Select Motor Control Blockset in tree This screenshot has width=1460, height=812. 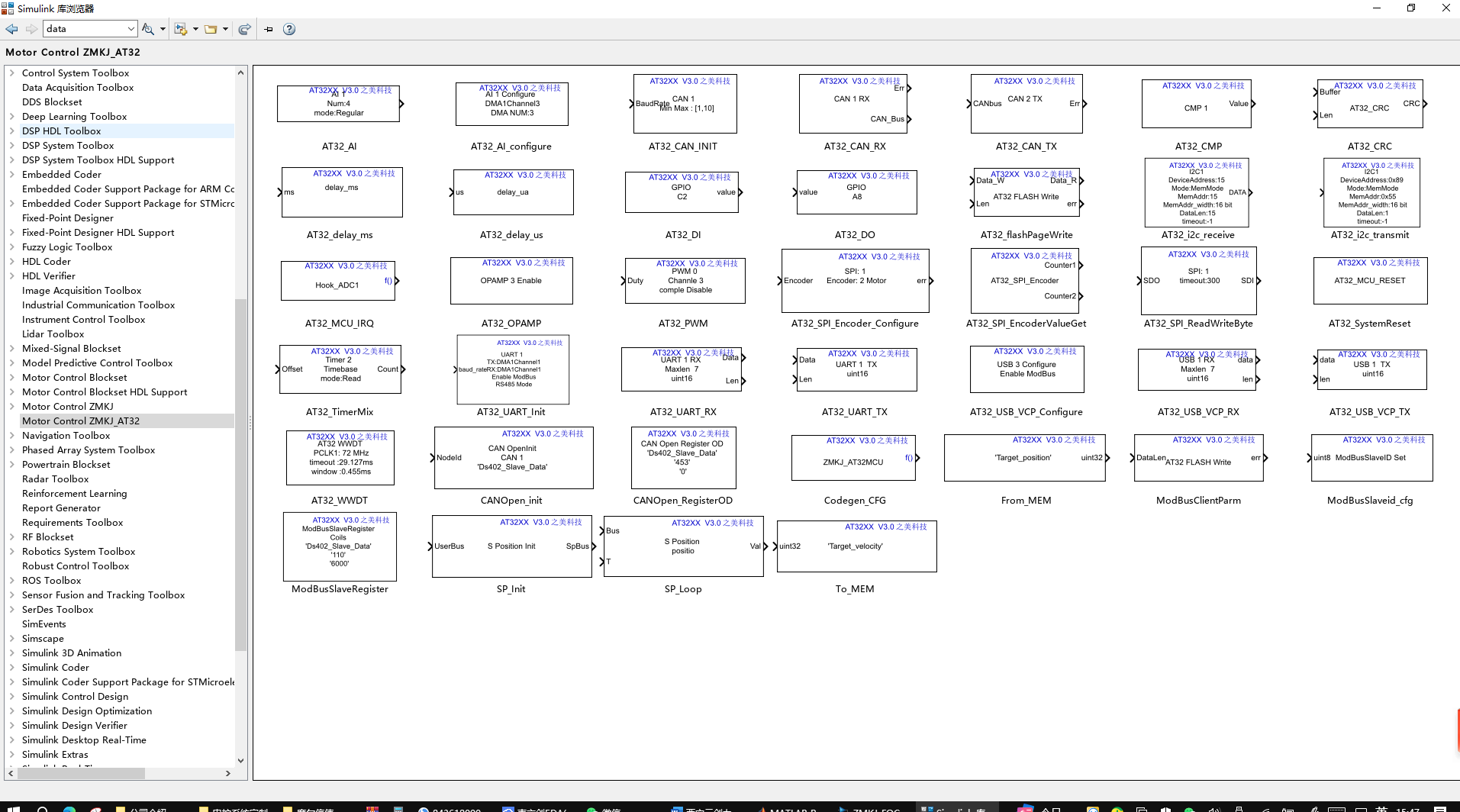pyautogui.click(x=75, y=378)
